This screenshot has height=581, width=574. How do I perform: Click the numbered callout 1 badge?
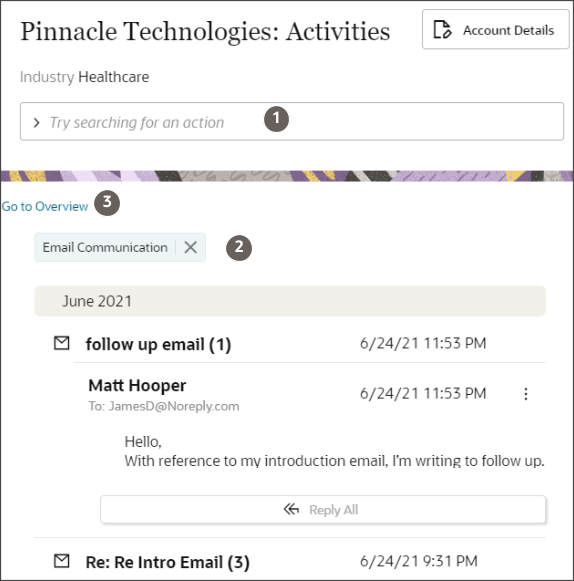click(x=276, y=119)
